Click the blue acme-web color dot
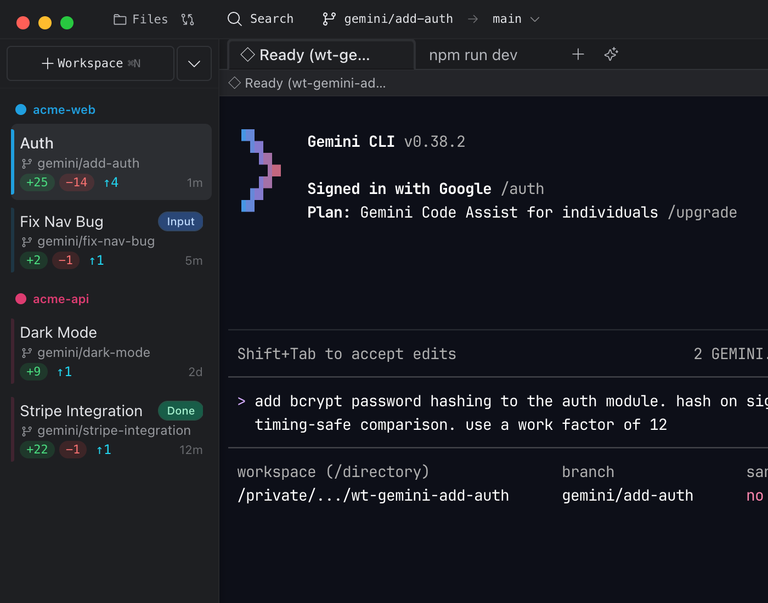Image resolution: width=768 pixels, height=603 pixels. (21, 109)
